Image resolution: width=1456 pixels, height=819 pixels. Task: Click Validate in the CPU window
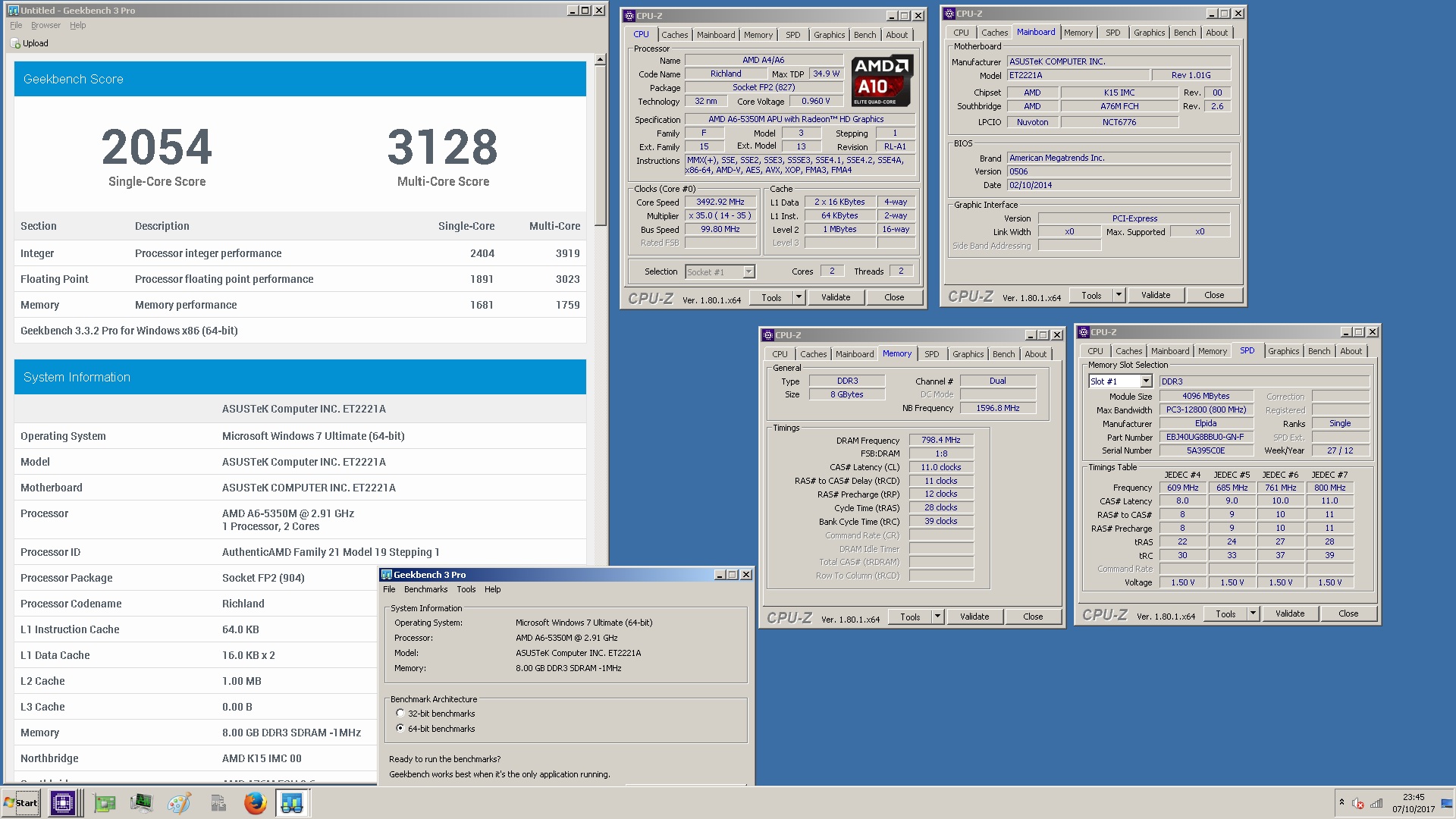coord(835,297)
